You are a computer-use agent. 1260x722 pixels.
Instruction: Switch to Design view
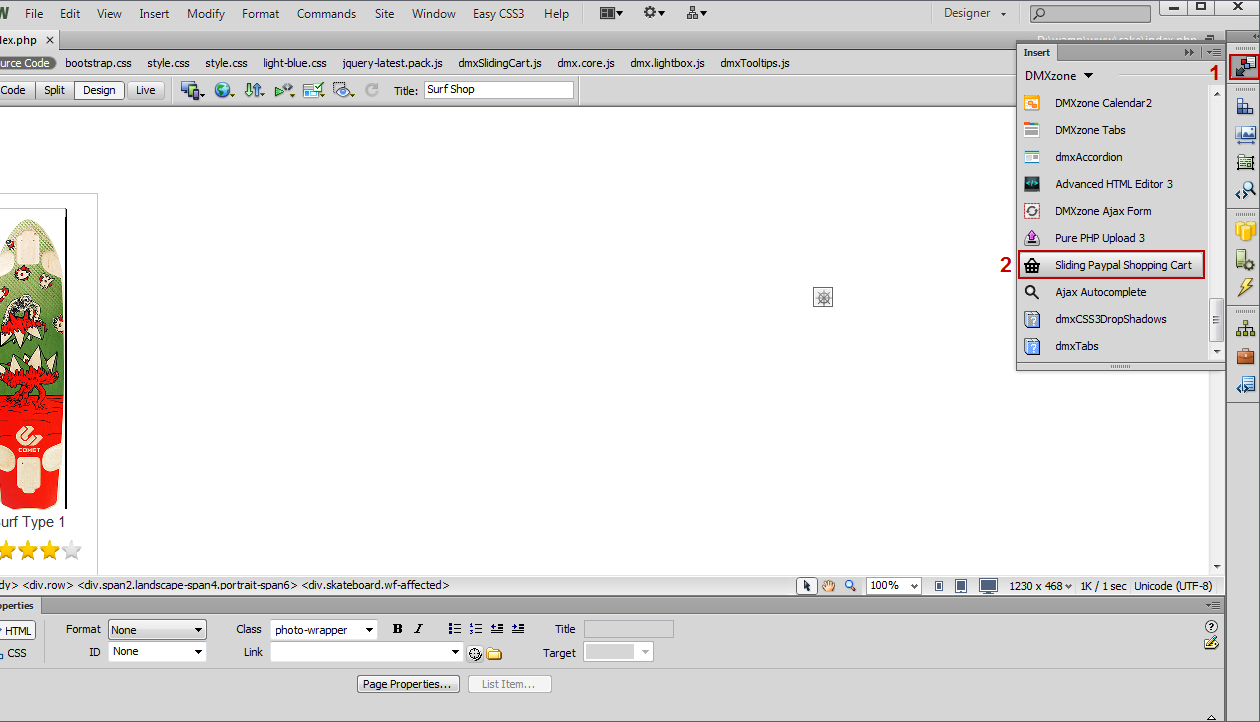click(x=99, y=90)
